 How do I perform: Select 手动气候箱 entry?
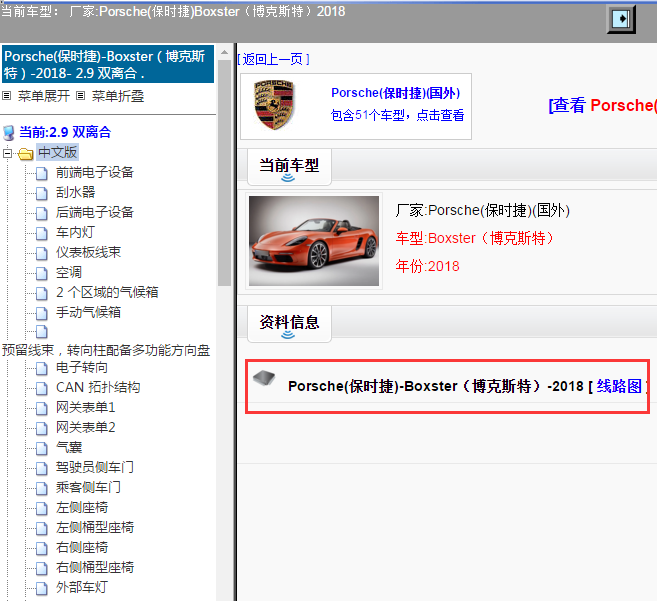pyautogui.click(x=88, y=312)
